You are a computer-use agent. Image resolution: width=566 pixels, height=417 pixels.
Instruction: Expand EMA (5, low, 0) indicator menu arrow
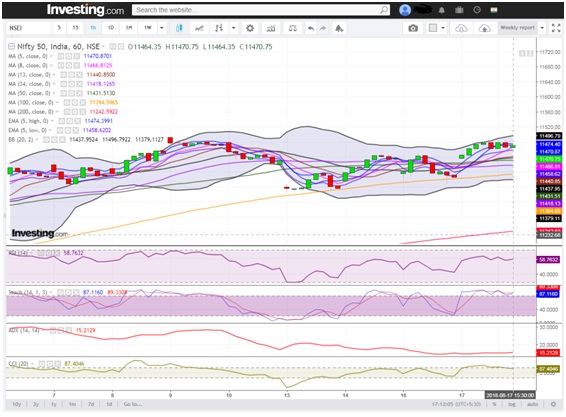click(x=51, y=130)
